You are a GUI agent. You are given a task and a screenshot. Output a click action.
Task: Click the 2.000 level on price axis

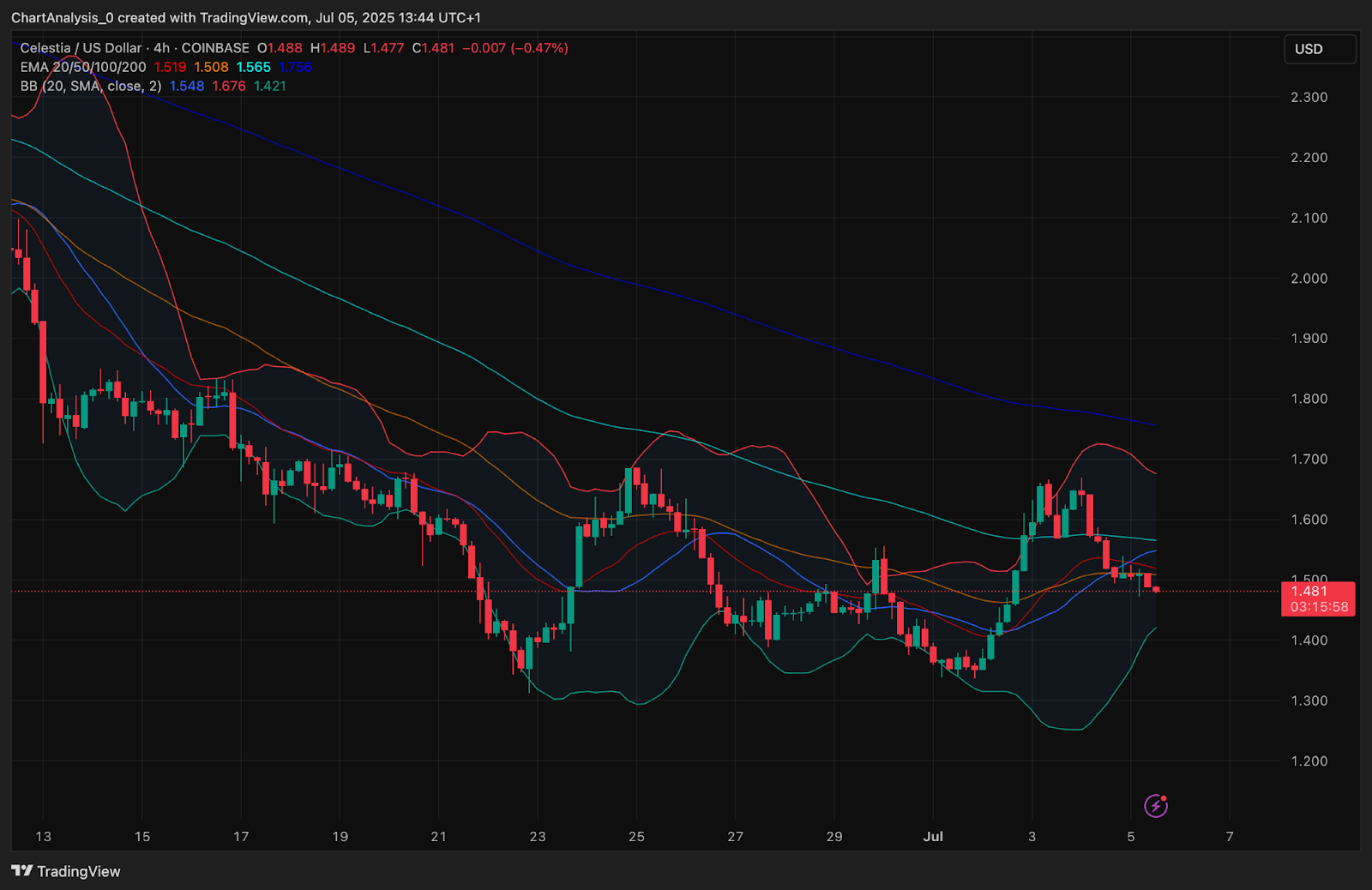[x=1309, y=279]
